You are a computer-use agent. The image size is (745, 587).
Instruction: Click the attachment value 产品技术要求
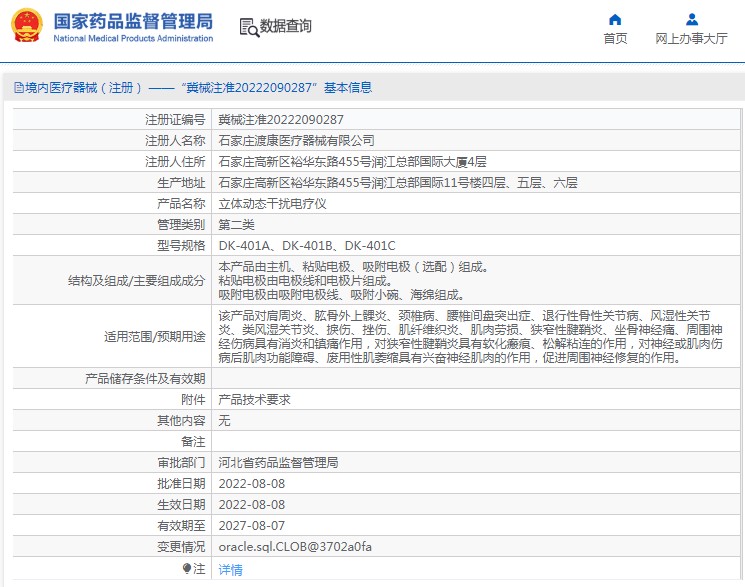point(254,399)
